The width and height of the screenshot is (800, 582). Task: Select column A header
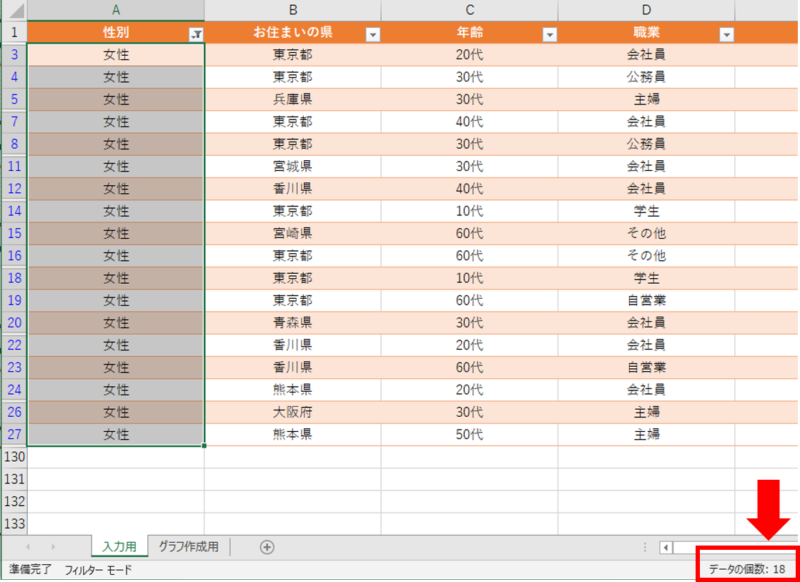[x=116, y=10]
